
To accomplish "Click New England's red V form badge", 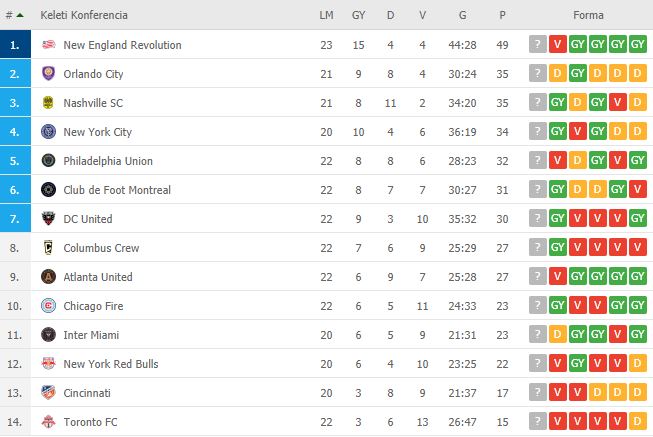I will [558, 44].
